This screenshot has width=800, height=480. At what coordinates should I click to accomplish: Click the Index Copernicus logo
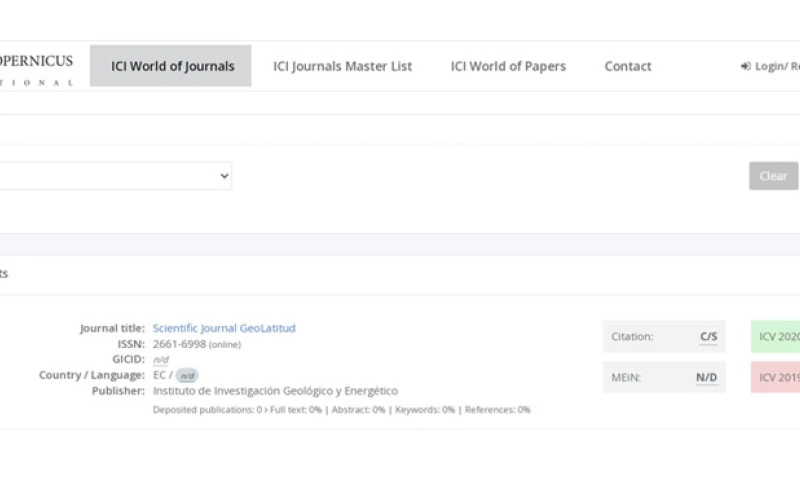tap(36, 69)
